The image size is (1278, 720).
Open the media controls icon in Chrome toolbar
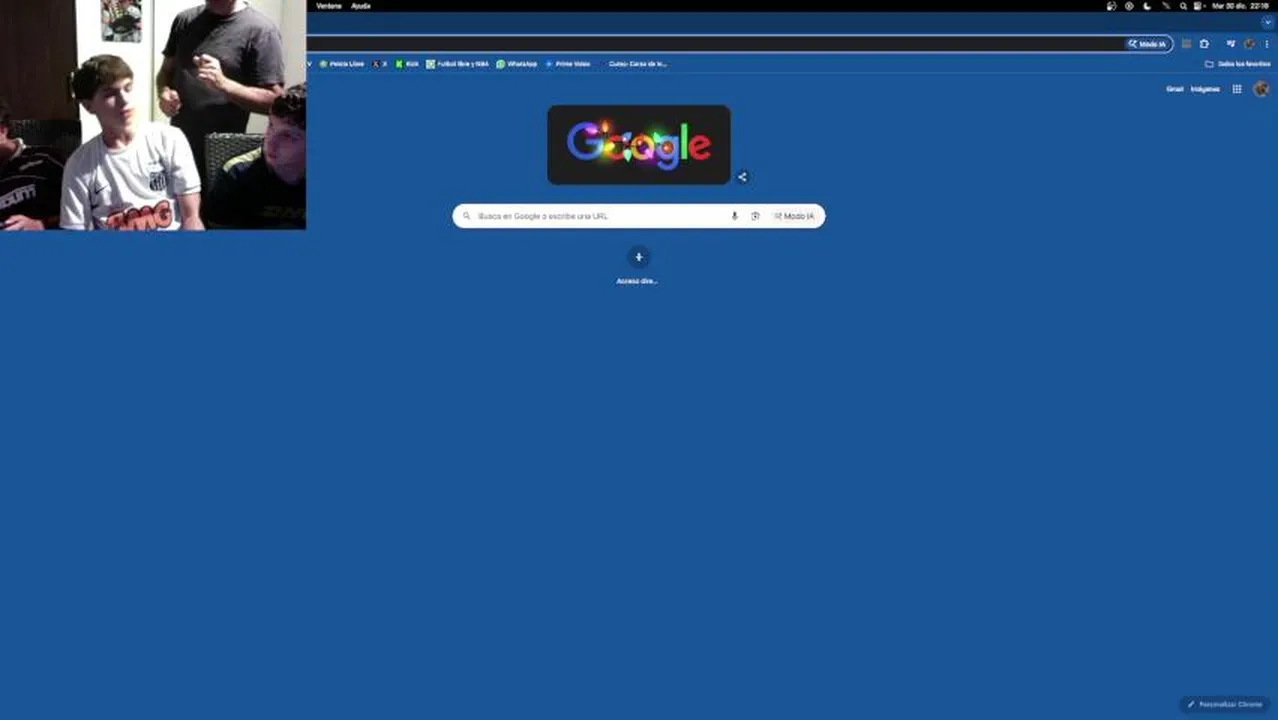tap(1231, 44)
